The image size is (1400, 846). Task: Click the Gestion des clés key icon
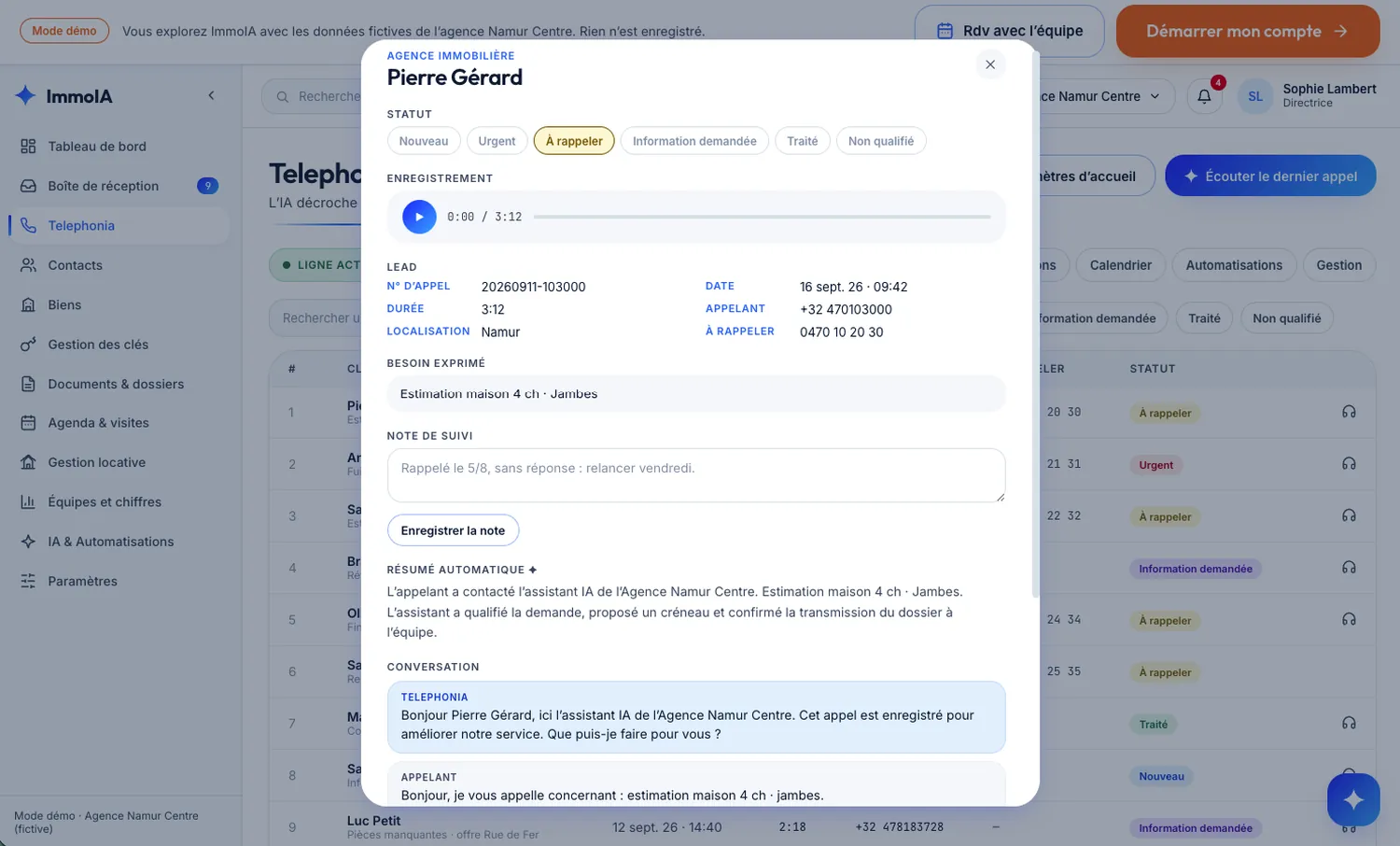28,345
